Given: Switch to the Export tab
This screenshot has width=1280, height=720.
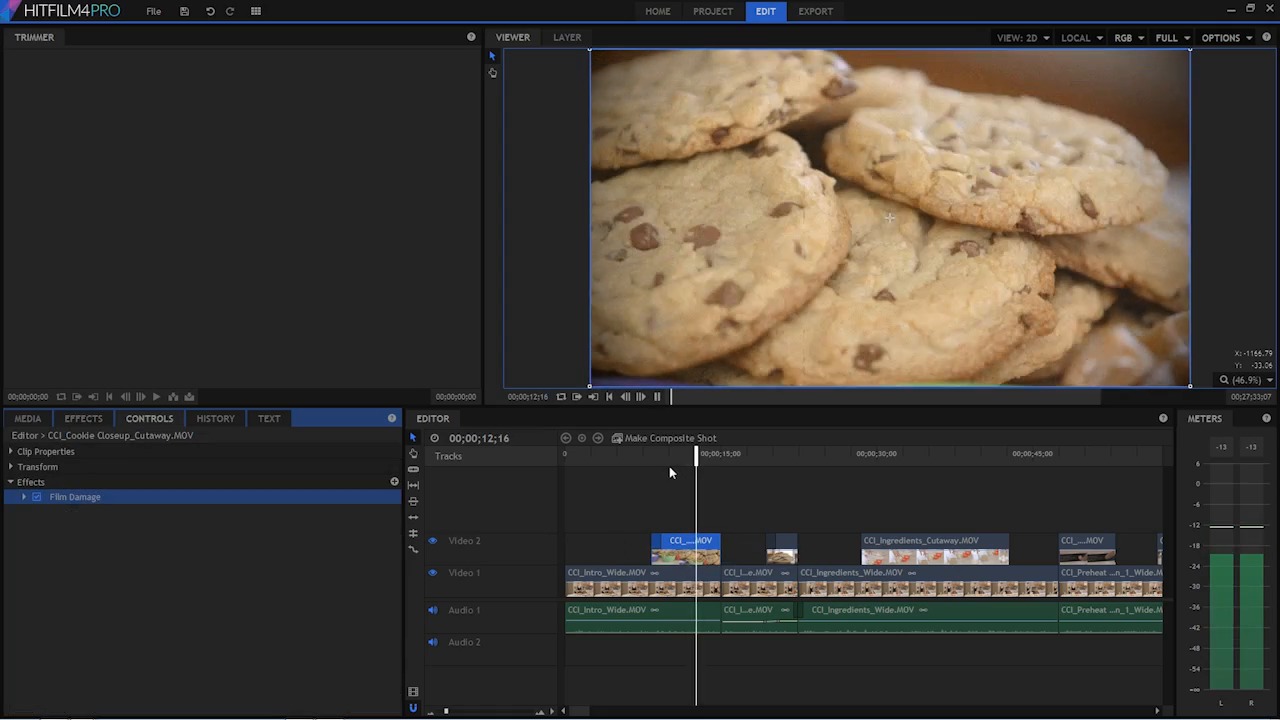Looking at the screenshot, I should click(x=815, y=11).
